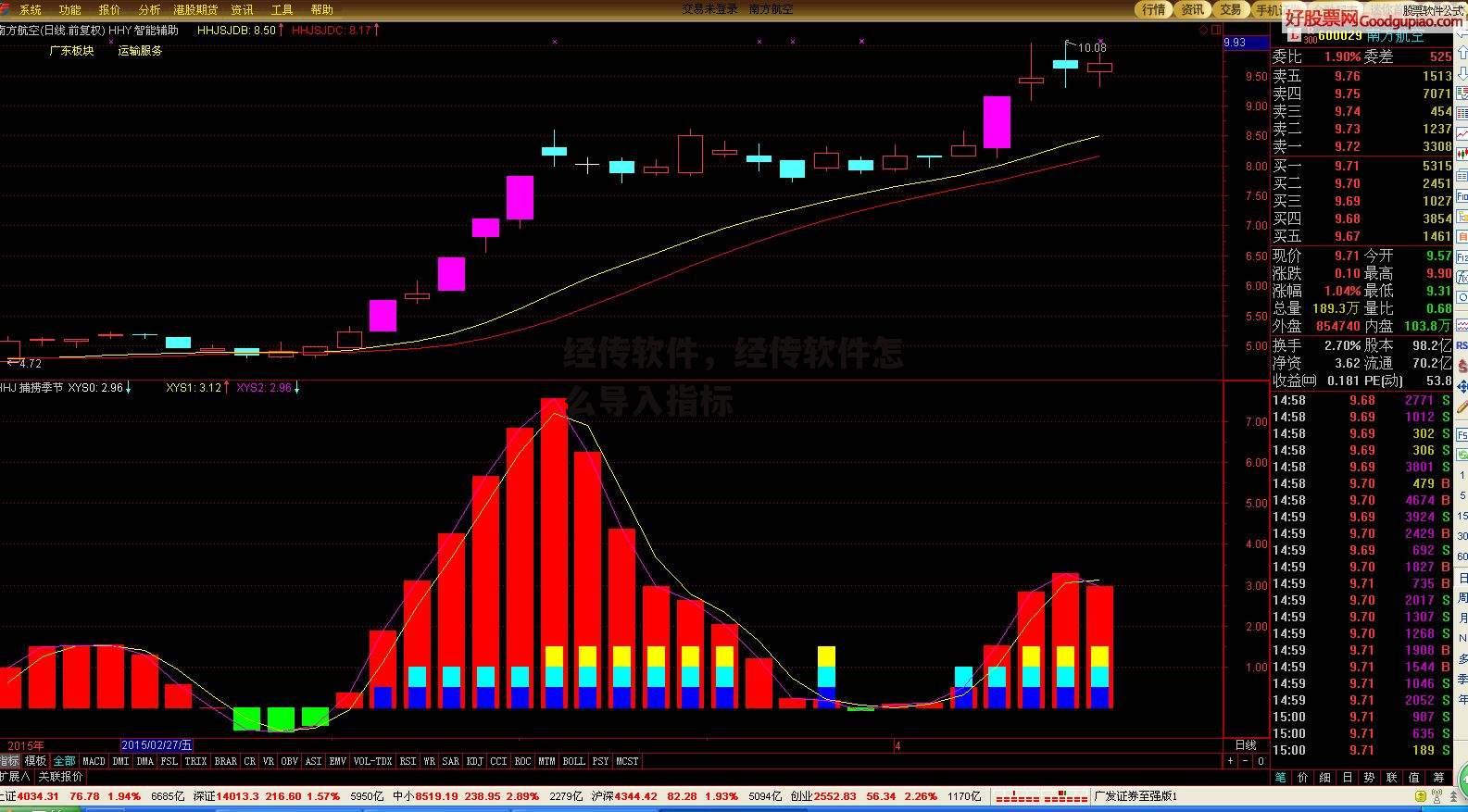1468x812 pixels.
Task: Open the 工具 menu
Action: (282, 9)
